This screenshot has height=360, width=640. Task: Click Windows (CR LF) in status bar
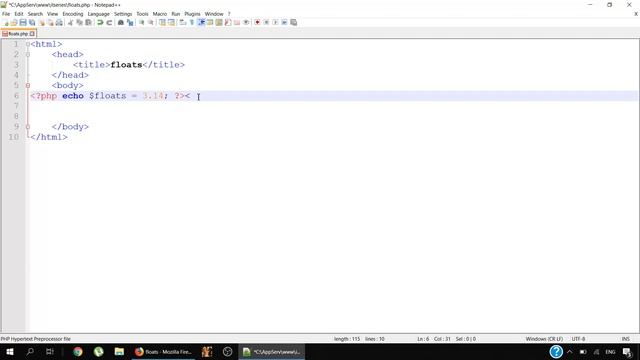[544, 339]
